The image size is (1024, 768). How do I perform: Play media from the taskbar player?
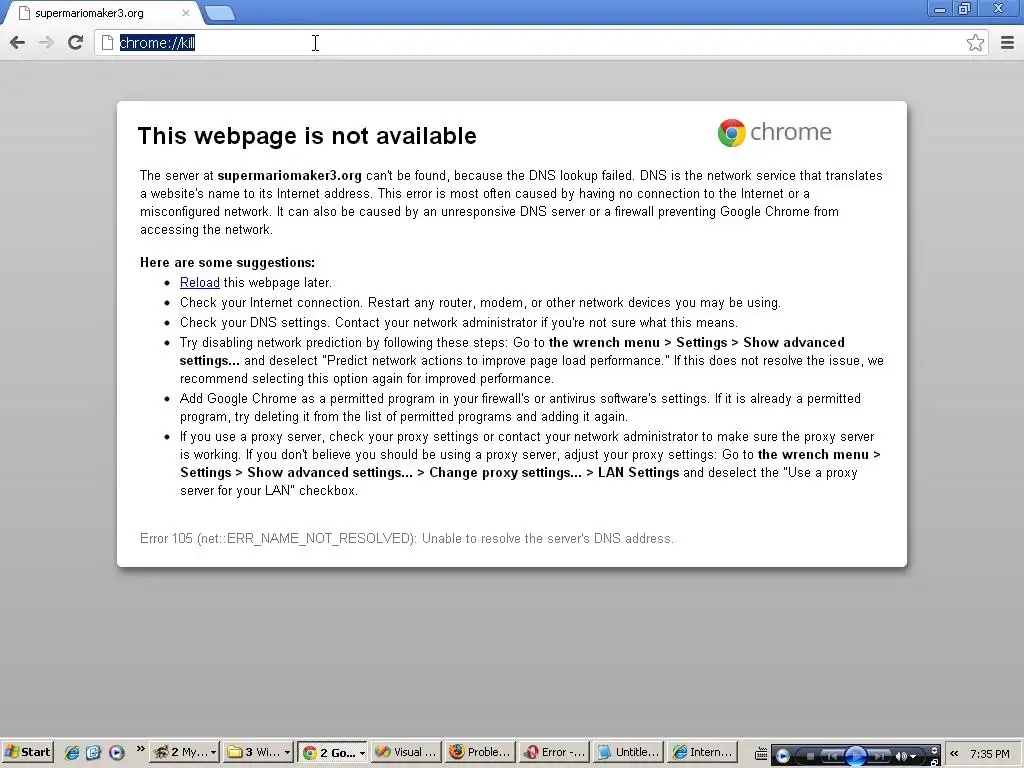(856, 756)
